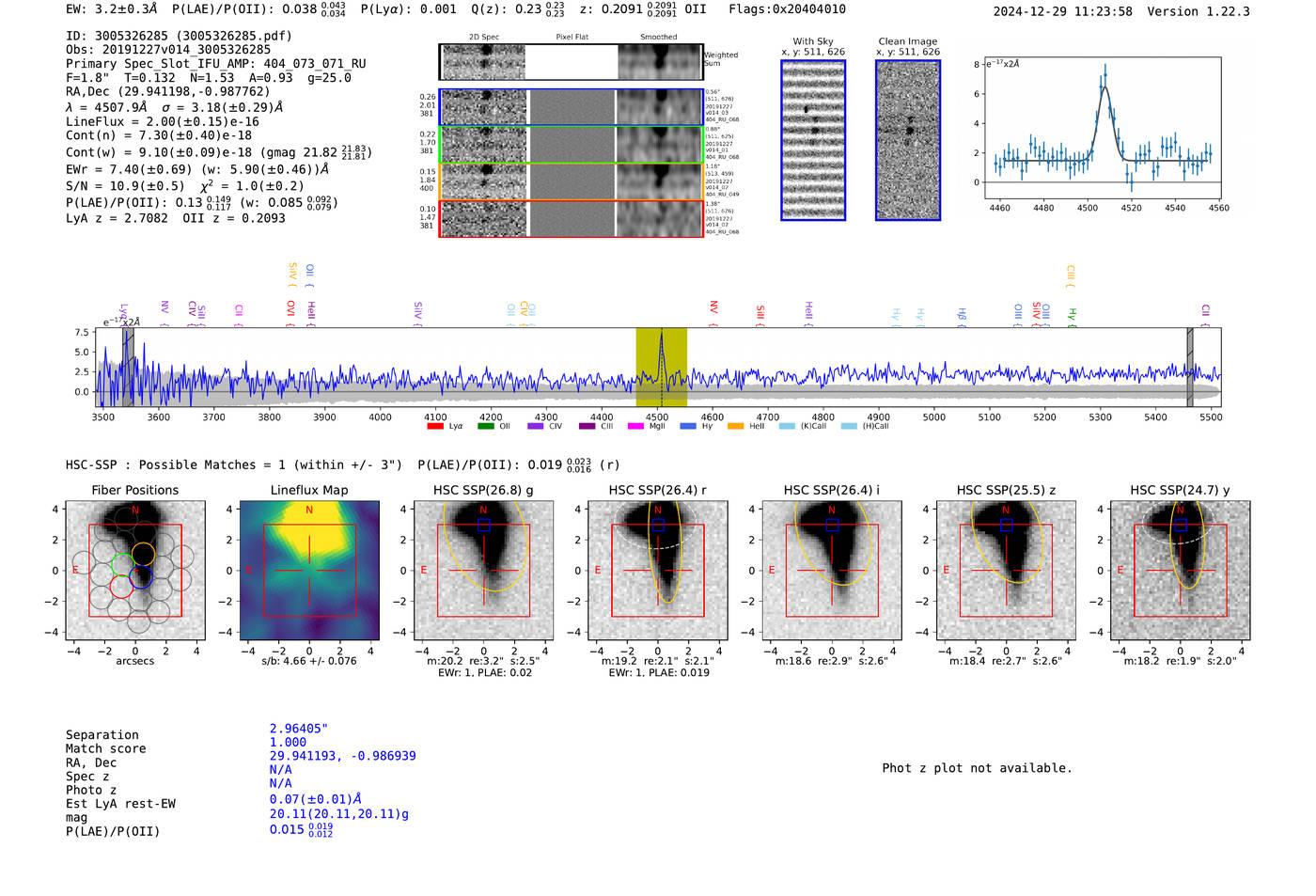Click the purple CIV legend swatch
The width and height of the screenshot is (1316, 896).
pos(536,426)
